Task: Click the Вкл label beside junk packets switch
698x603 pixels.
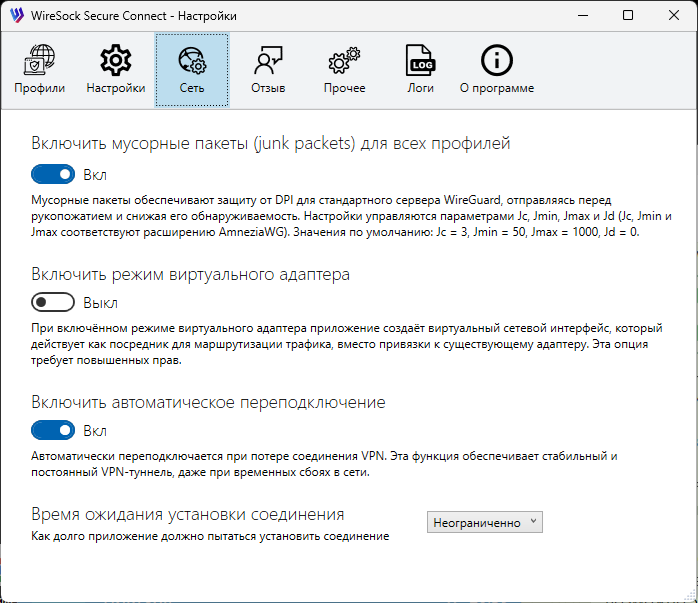Action: [x=95, y=175]
